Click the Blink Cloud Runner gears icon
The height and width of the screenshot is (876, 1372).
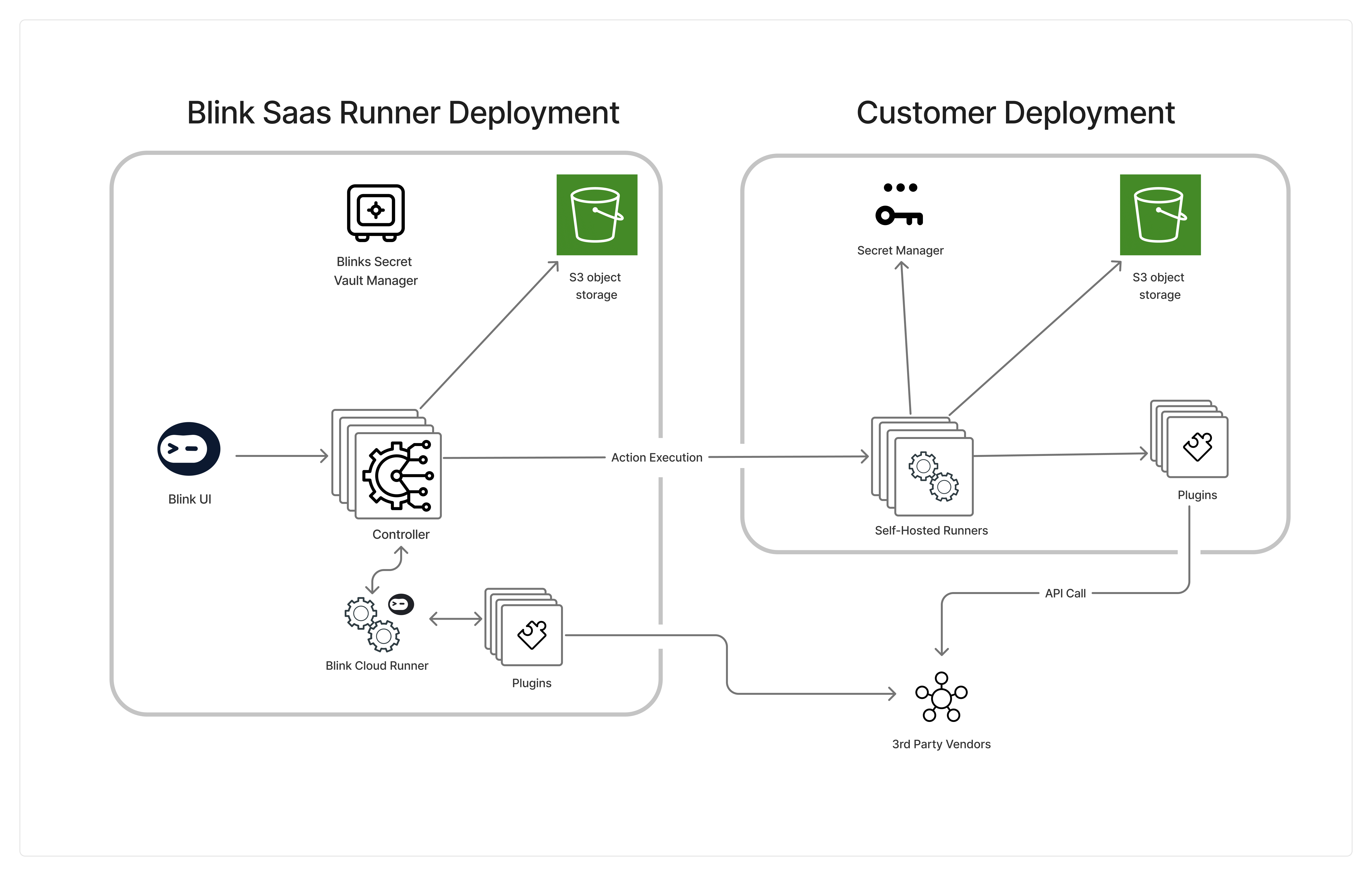(x=372, y=625)
